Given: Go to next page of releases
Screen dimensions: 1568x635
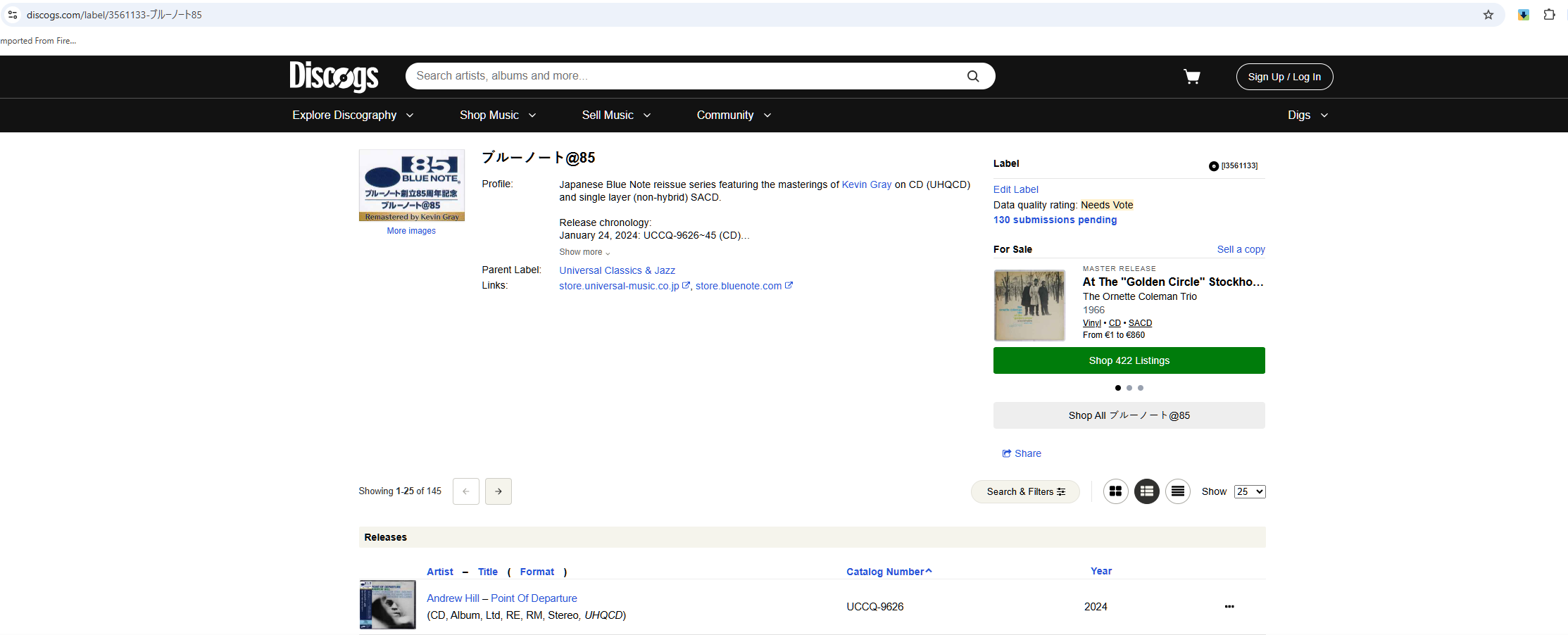Looking at the screenshot, I should click(x=498, y=491).
